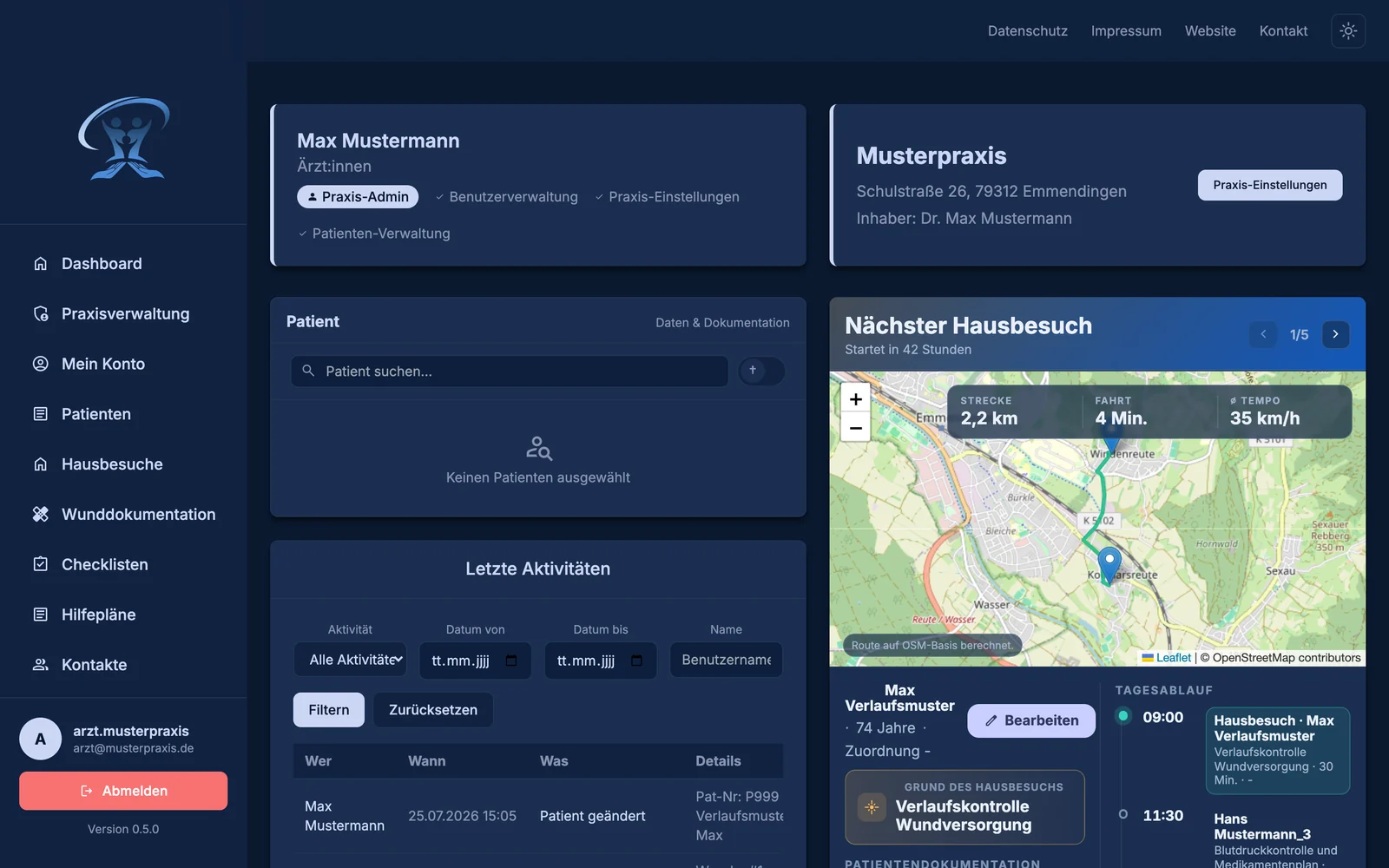This screenshot has width=1389, height=868.
Task: Open the Website link
Action: (x=1210, y=30)
